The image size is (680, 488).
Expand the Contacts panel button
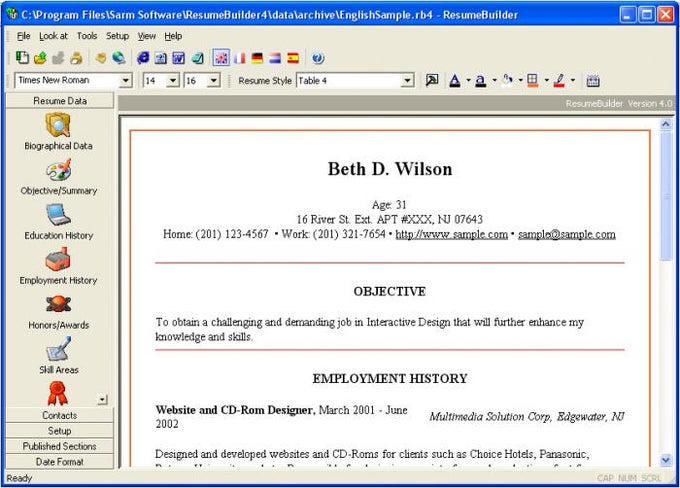coord(59,415)
